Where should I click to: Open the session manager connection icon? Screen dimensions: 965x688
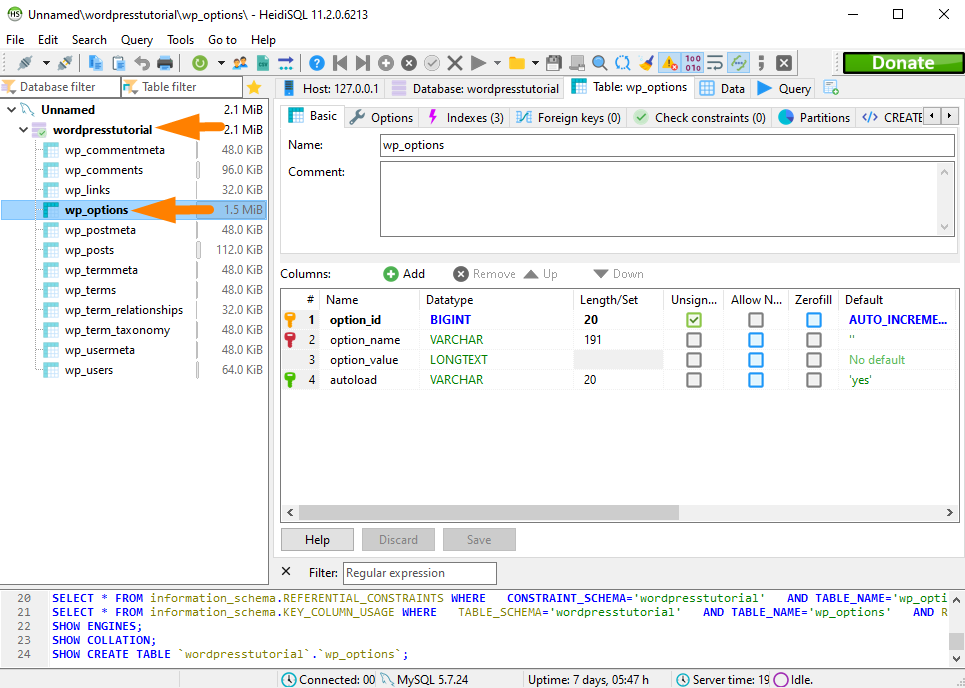25,63
